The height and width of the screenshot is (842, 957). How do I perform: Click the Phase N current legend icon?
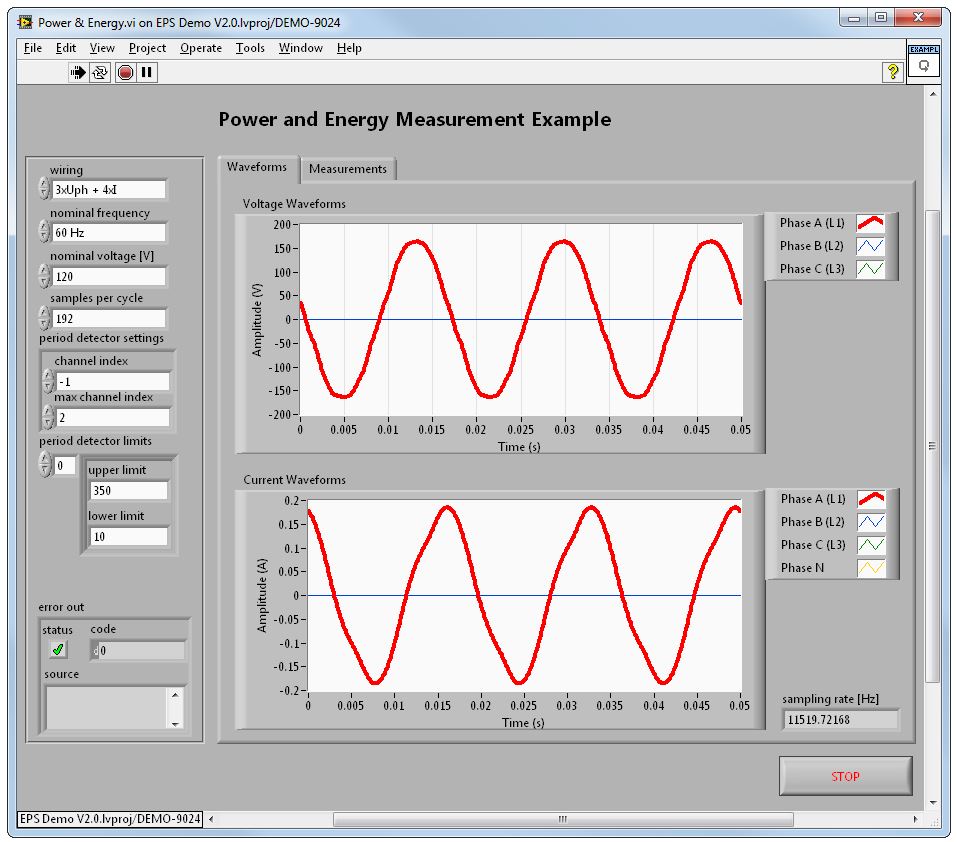pos(871,568)
